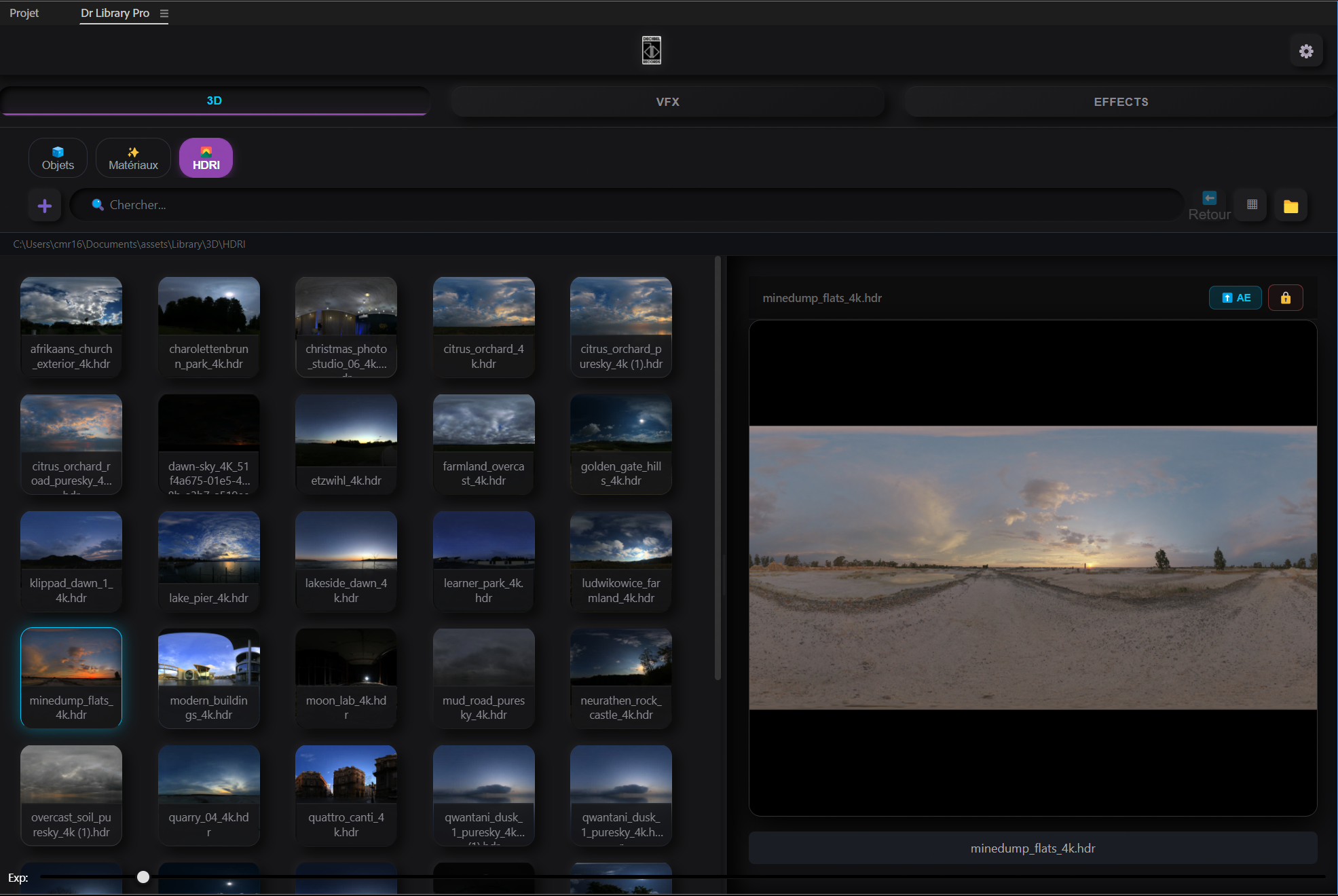Click the purple plus add button

point(45,206)
